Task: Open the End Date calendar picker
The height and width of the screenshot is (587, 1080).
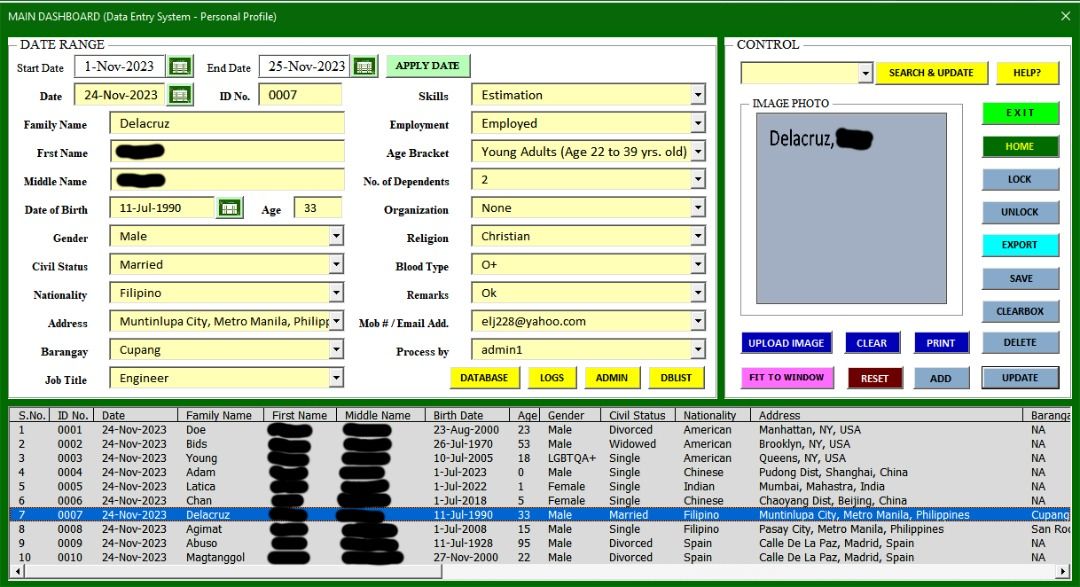Action: 363,65
